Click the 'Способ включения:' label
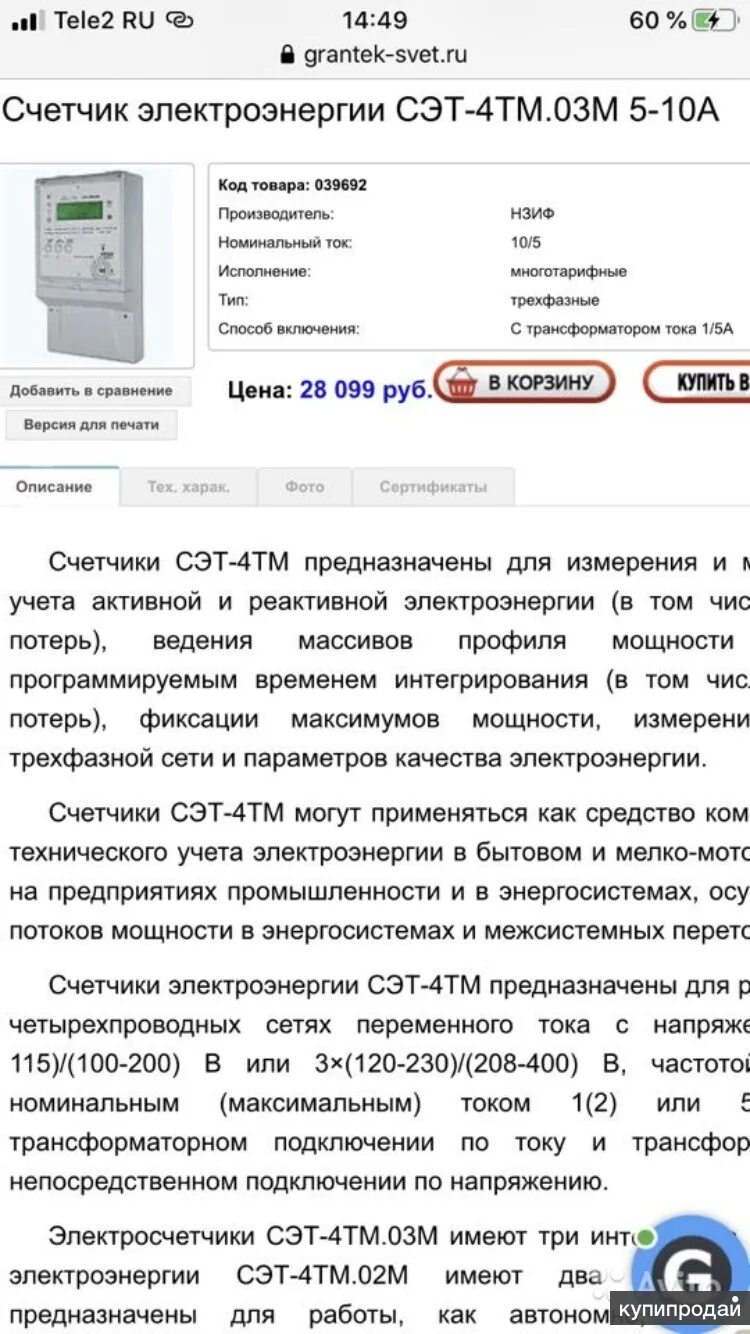The image size is (750, 1334). (288, 329)
